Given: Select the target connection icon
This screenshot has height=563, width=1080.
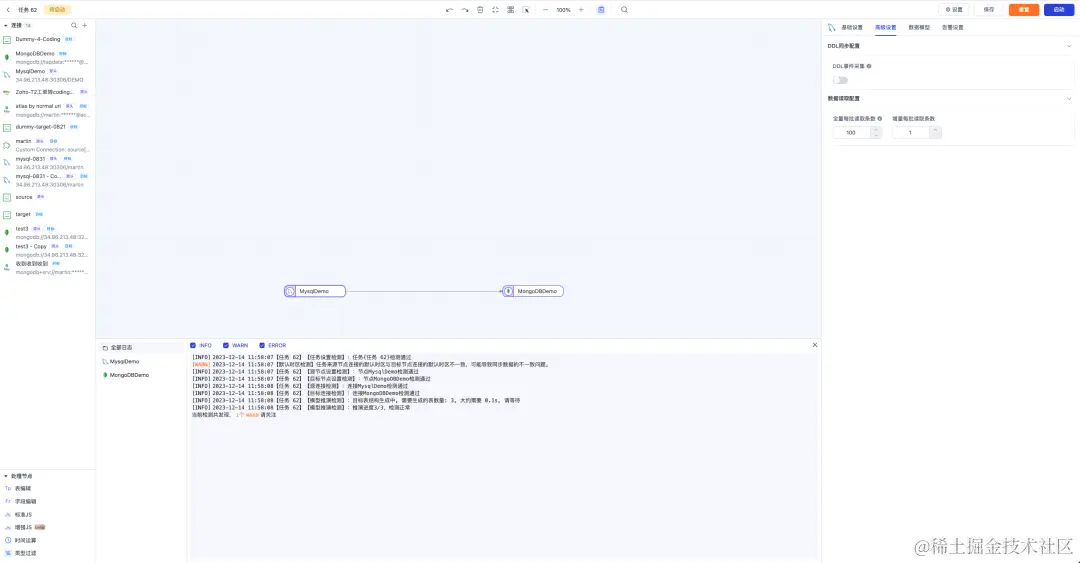Looking at the screenshot, I should (x=7, y=215).
